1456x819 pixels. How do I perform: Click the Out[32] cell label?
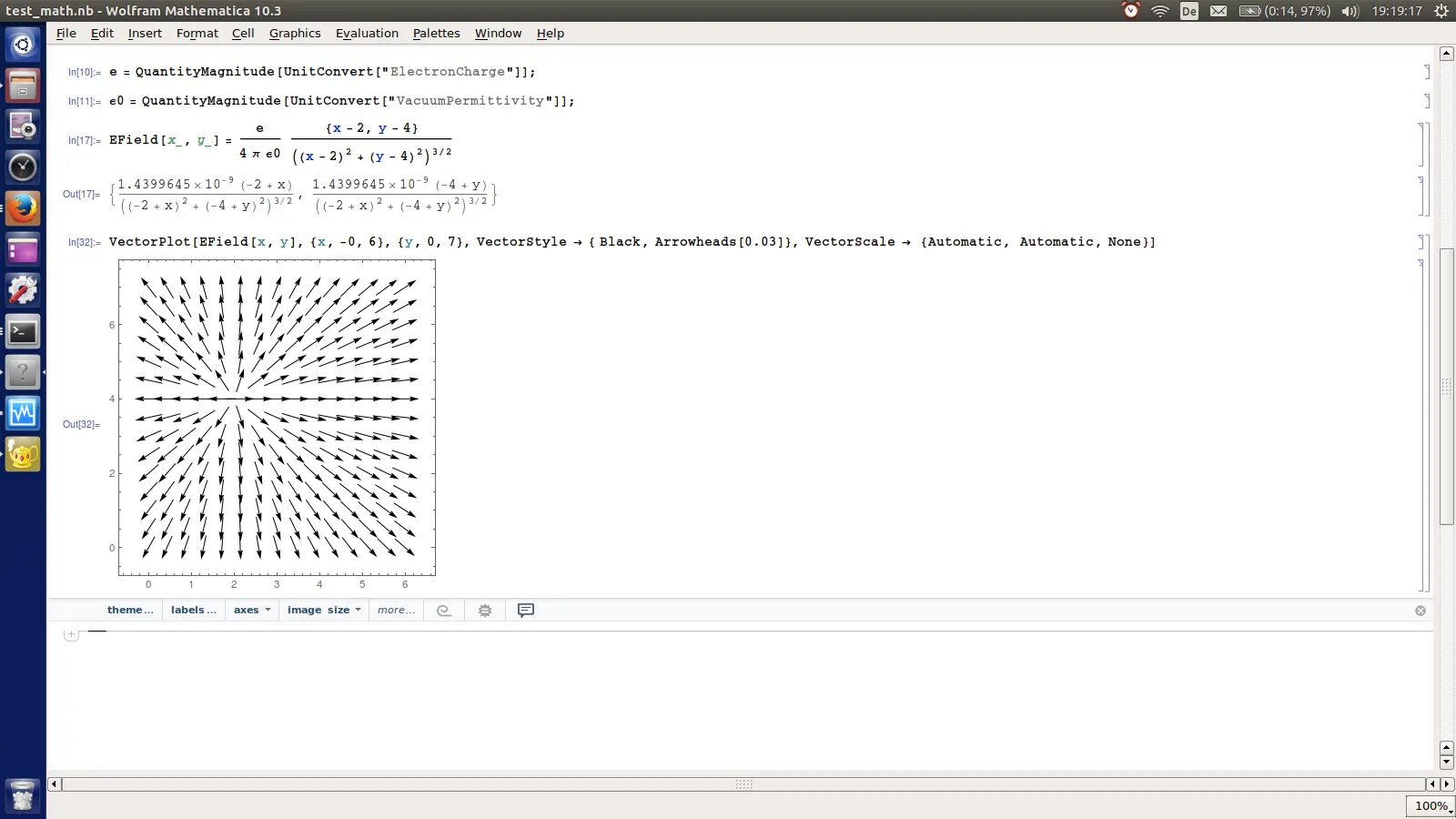click(x=81, y=425)
